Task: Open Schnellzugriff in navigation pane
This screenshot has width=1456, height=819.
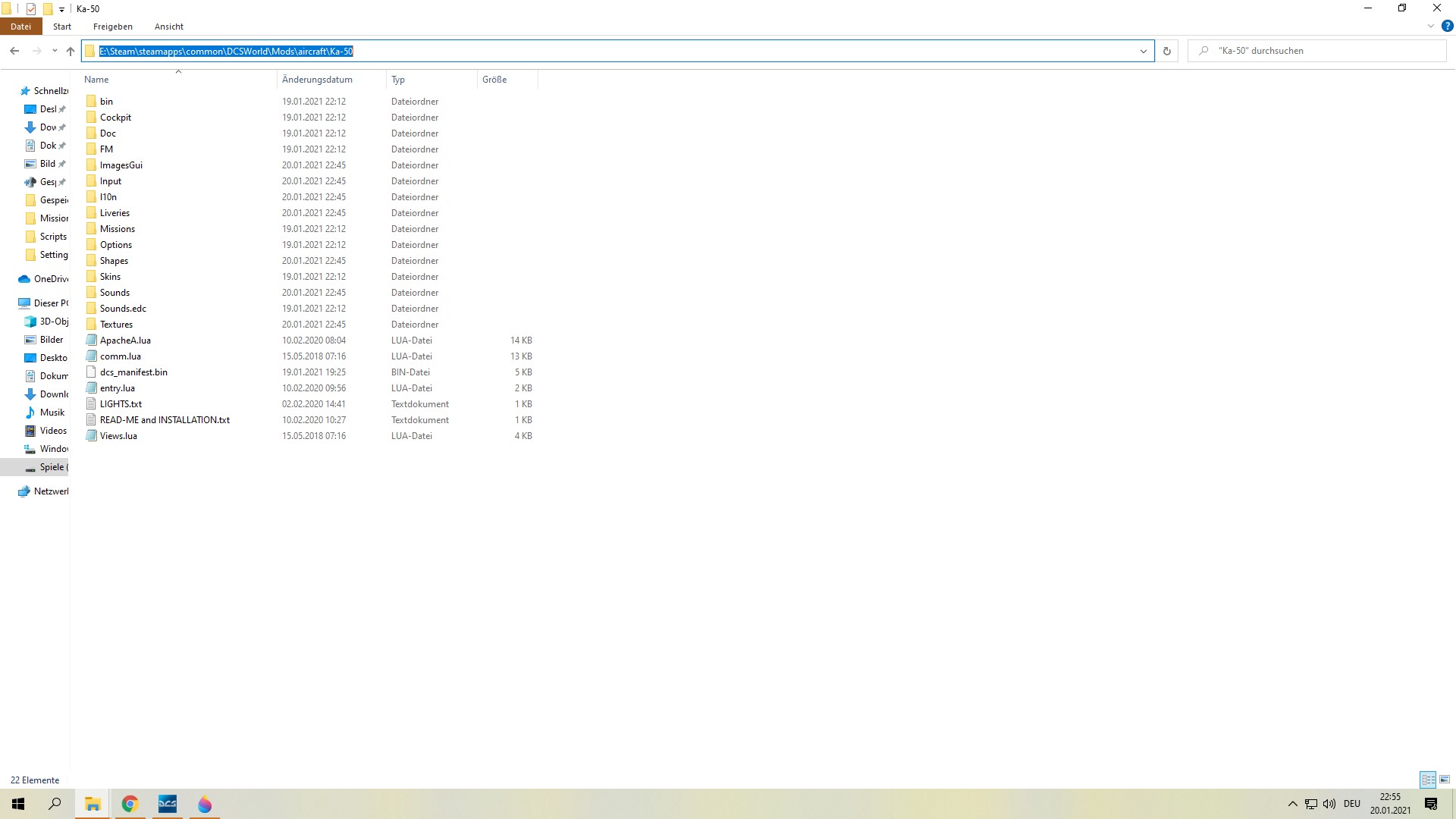Action: (x=43, y=91)
